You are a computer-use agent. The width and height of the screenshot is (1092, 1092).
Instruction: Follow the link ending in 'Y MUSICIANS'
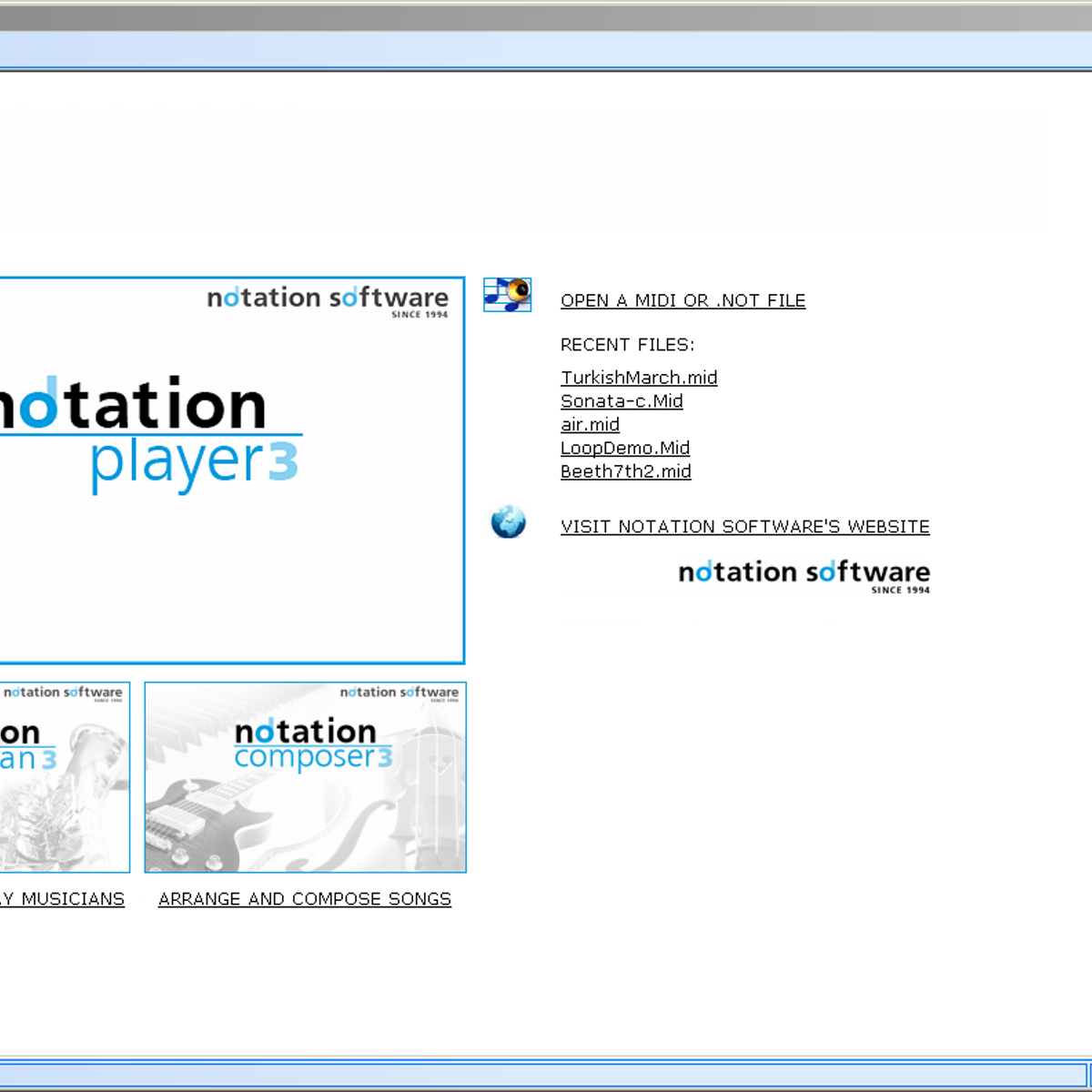[62, 899]
